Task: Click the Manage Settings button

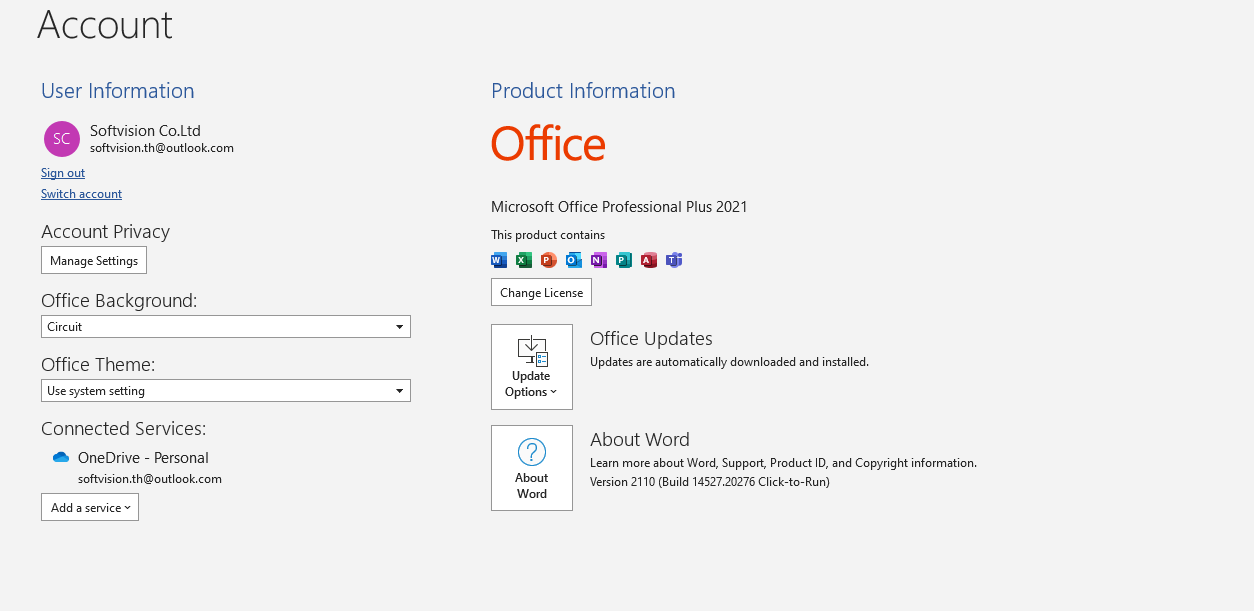Action: coord(93,260)
